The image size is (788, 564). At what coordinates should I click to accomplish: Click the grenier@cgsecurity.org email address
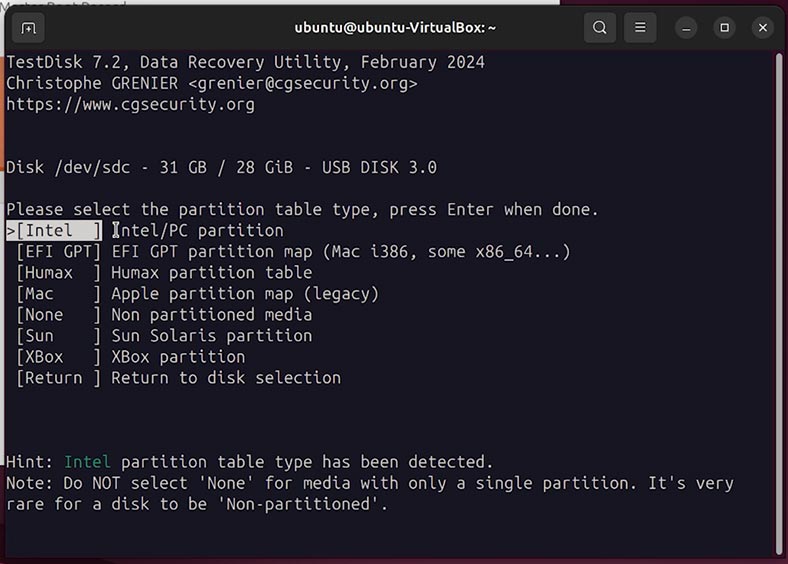point(303,83)
